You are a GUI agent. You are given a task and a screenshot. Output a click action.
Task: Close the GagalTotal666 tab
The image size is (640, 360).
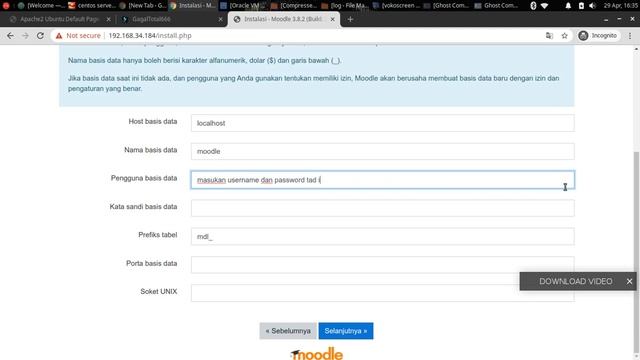(220, 19)
